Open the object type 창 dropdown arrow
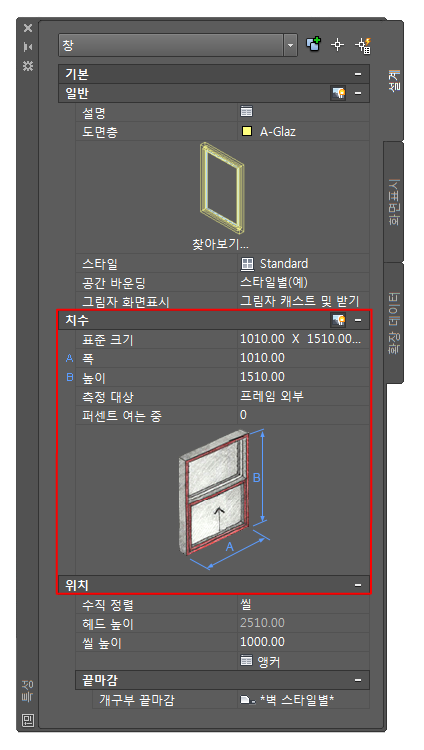The height and width of the screenshot is (750, 424). [x=290, y=46]
